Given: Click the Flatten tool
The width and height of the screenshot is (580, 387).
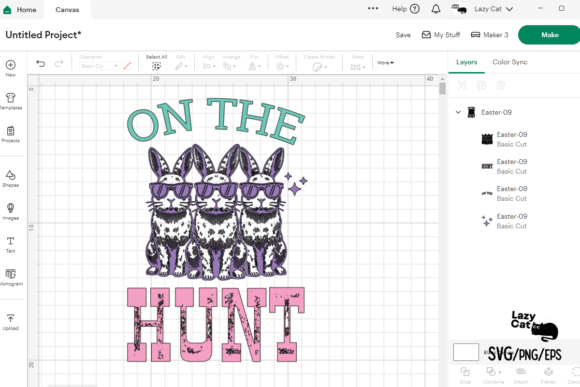Looking at the screenshot, I should pos(548,375).
